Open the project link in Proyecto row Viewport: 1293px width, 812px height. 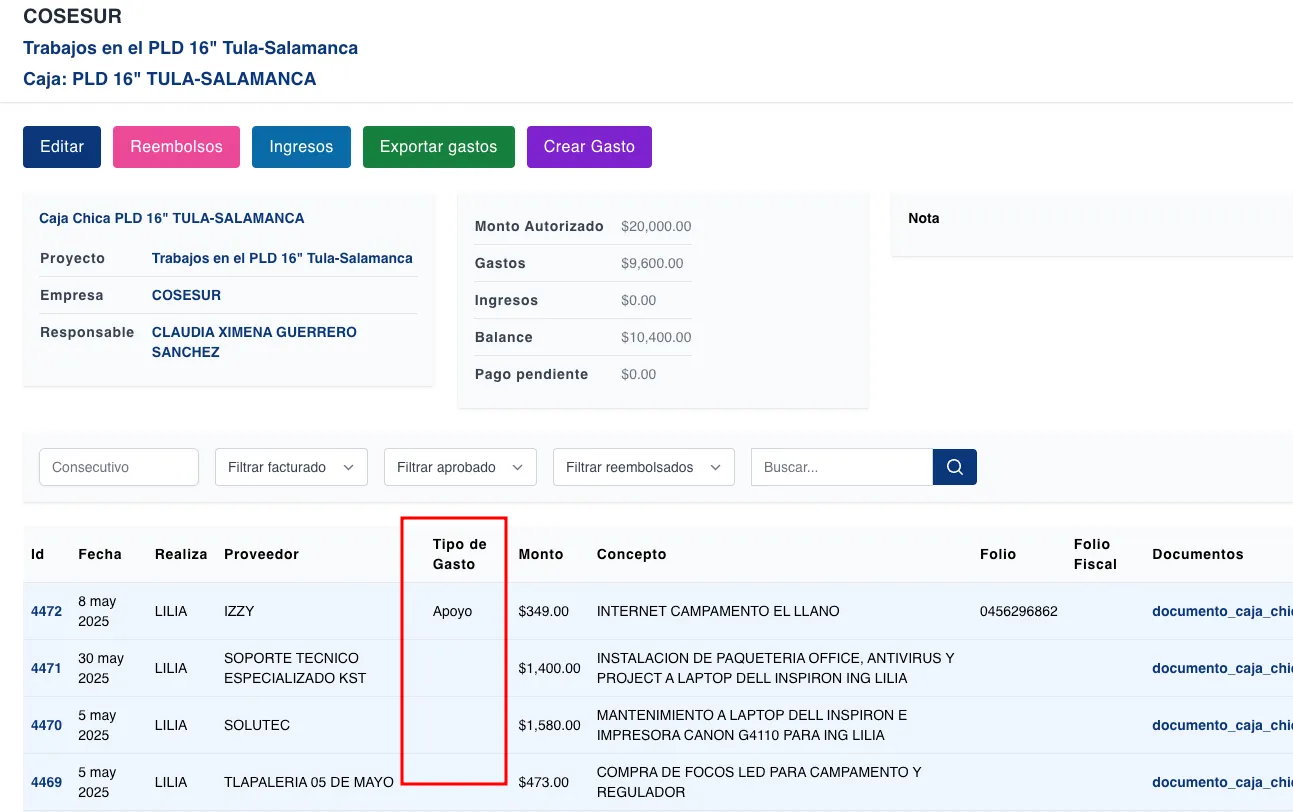coord(282,258)
